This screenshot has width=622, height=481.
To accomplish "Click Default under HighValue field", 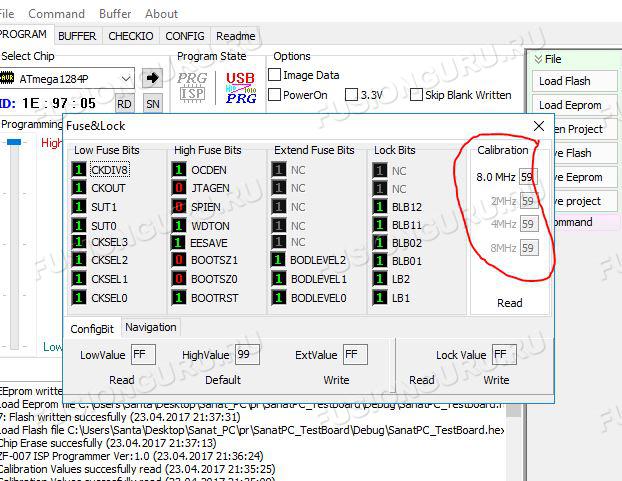I will [223, 380].
